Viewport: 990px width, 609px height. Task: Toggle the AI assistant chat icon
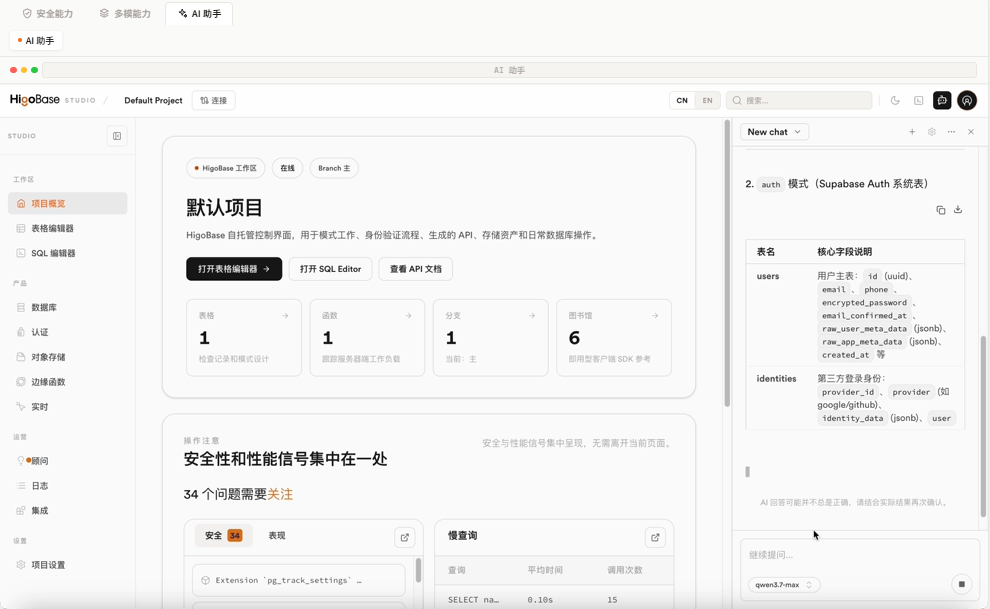click(942, 100)
